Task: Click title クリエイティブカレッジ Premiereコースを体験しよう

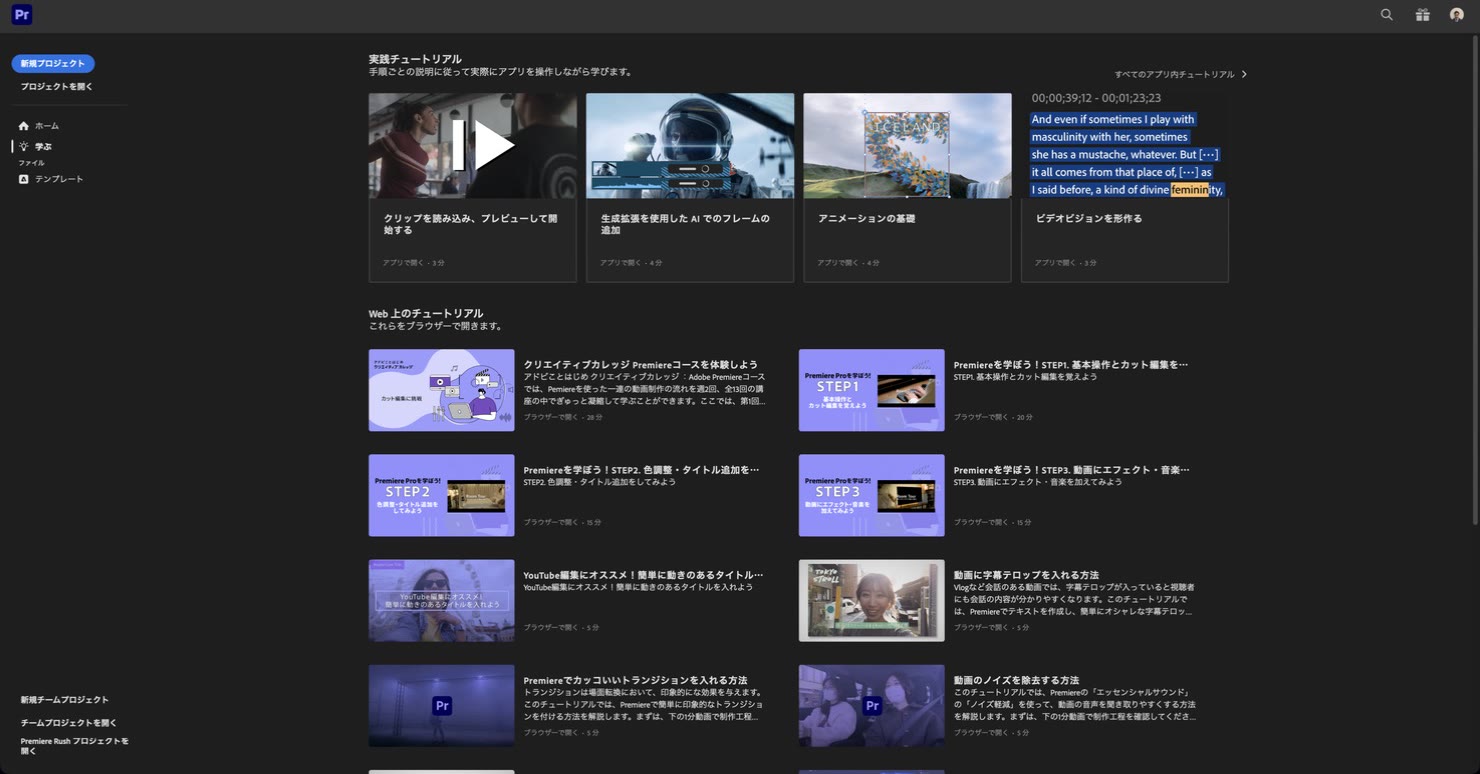Action: click(x=641, y=365)
